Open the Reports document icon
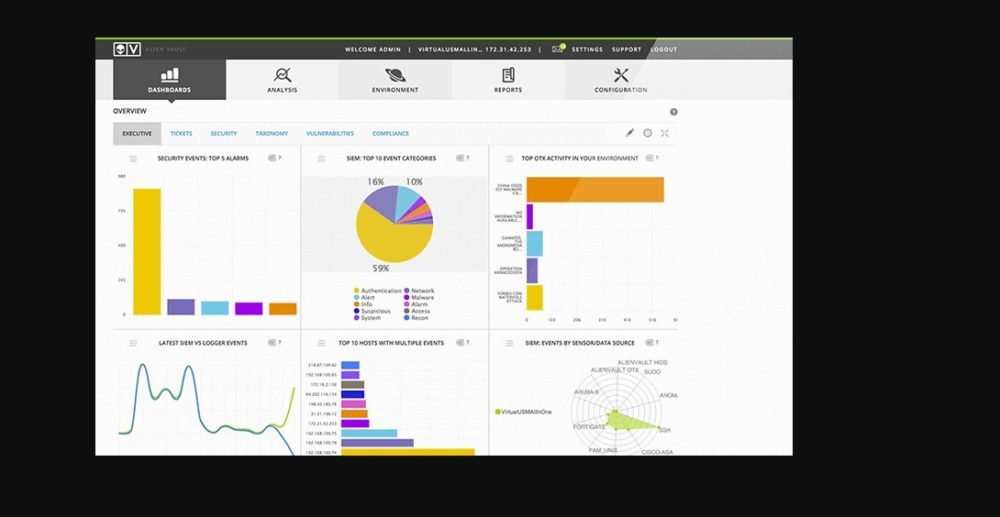The image size is (1000, 517). pyautogui.click(x=508, y=79)
